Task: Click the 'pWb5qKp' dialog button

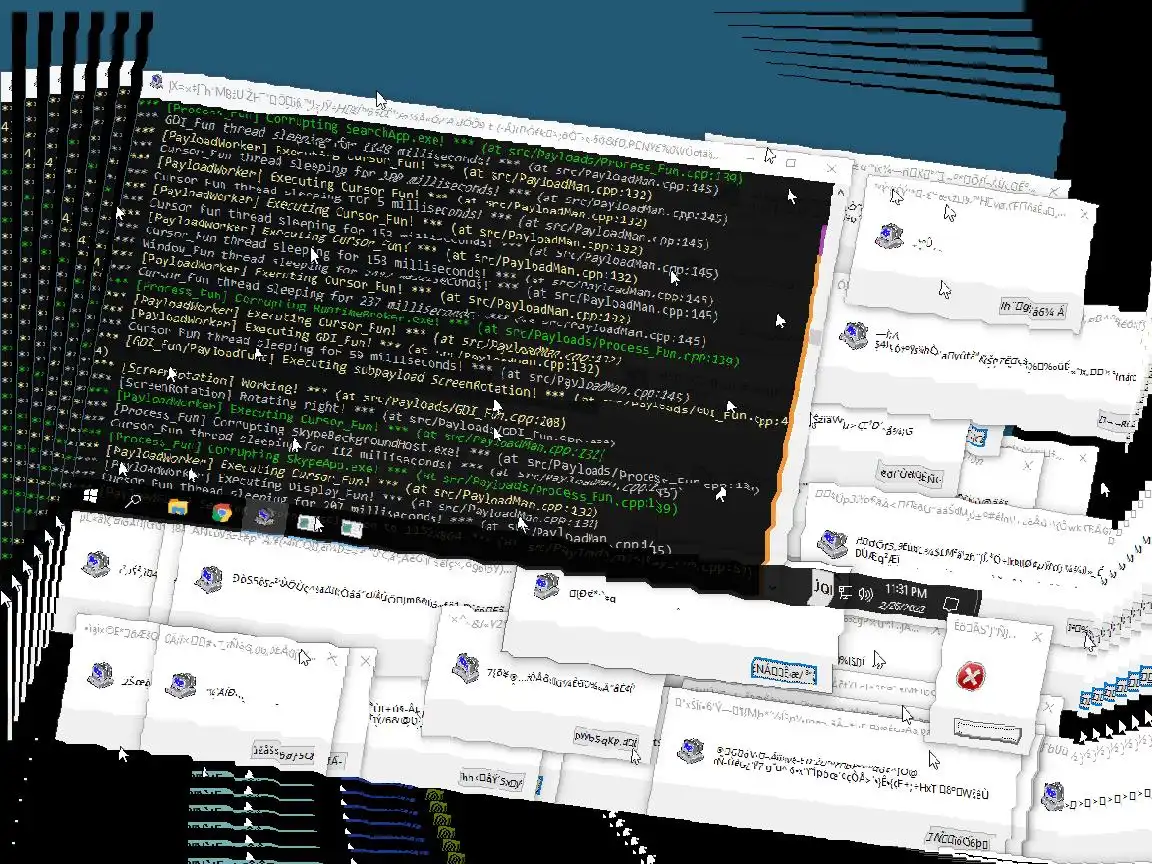Action: (606, 739)
